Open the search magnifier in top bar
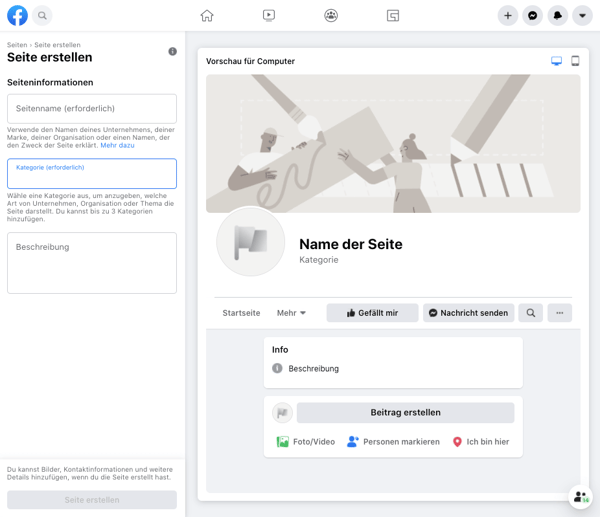The width and height of the screenshot is (600, 517). click(x=42, y=16)
